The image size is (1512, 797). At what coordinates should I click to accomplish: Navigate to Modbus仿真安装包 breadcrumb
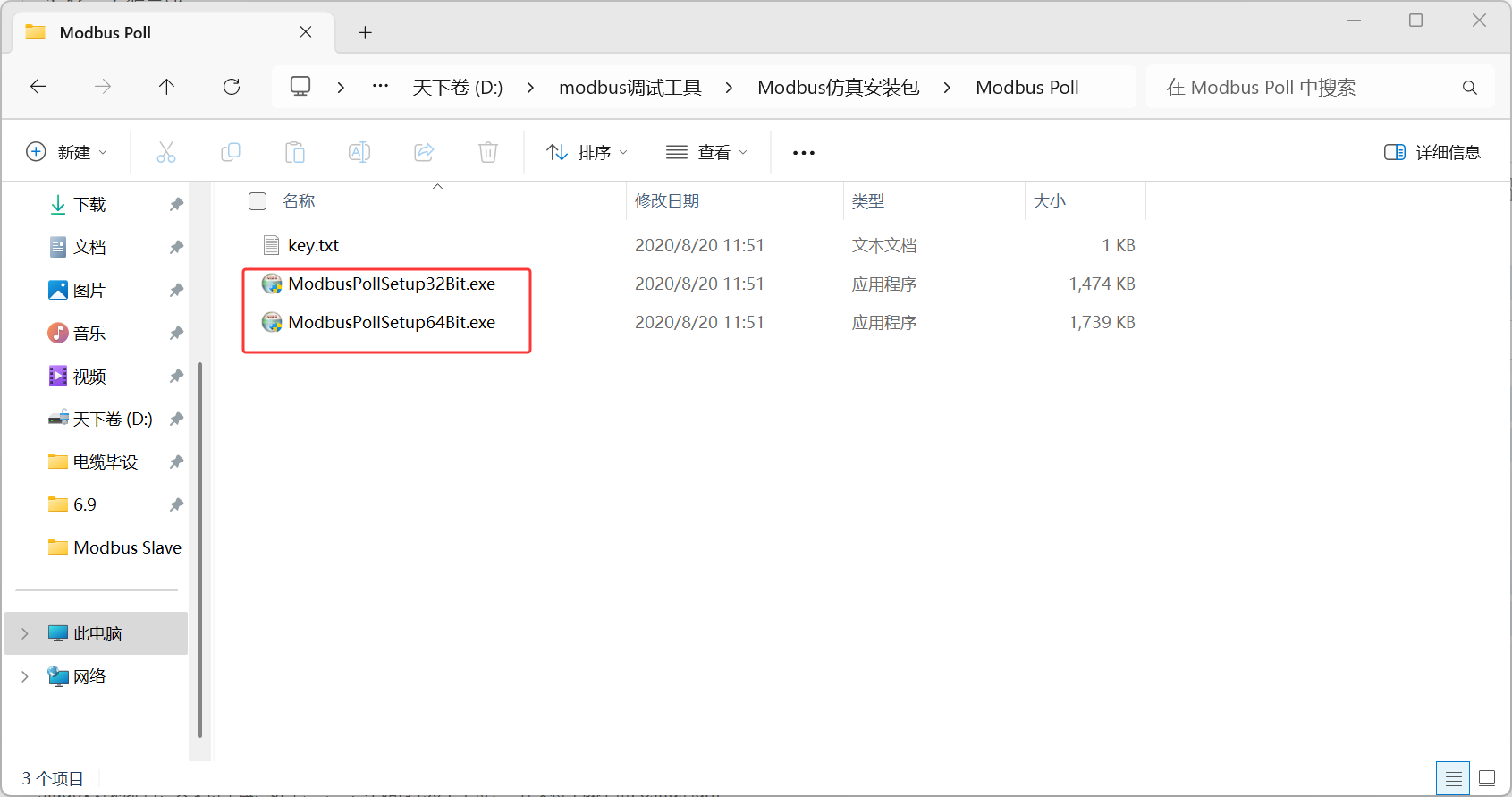point(839,88)
